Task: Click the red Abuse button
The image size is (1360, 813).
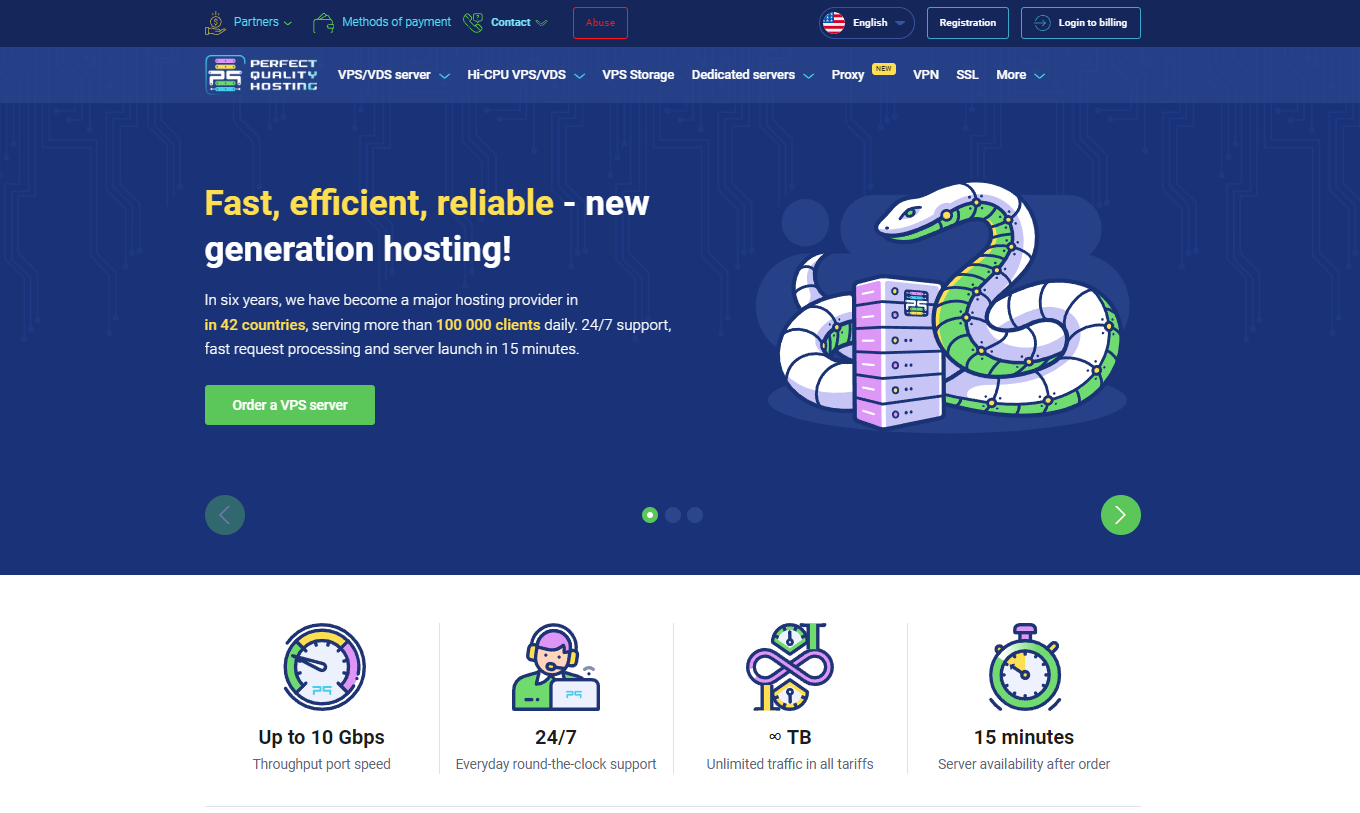Action: tap(600, 23)
